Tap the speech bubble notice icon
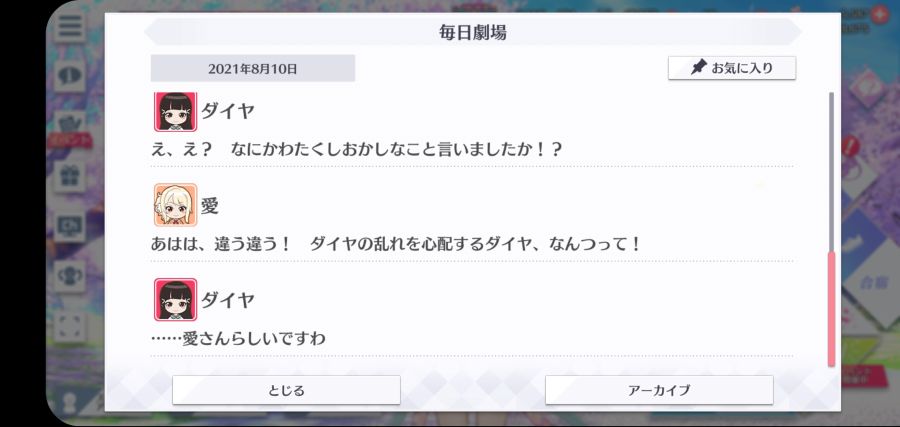Screen dimensions: 900x427 click(x=70, y=76)
